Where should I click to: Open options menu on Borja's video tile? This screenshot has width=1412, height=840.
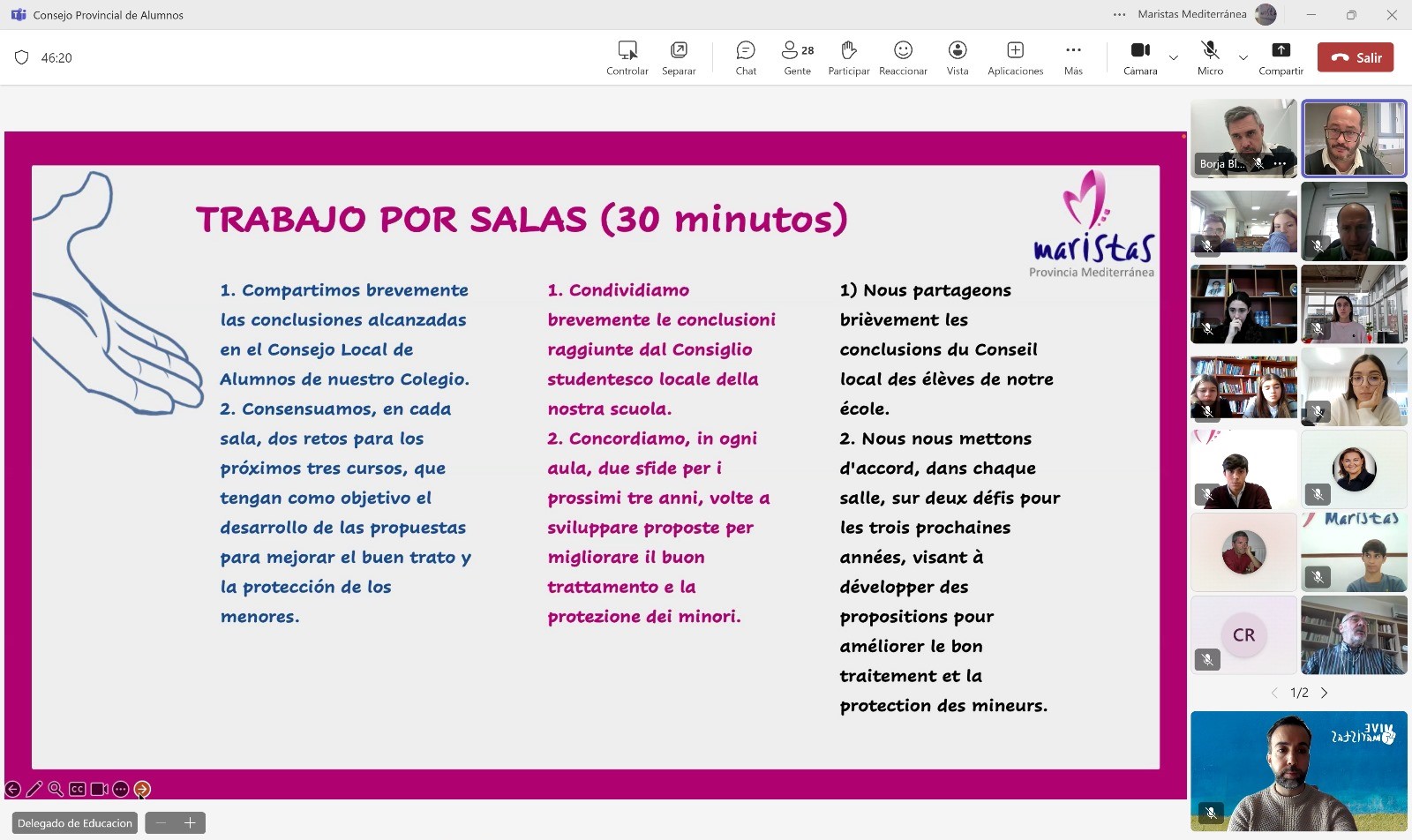(1281, 163)
